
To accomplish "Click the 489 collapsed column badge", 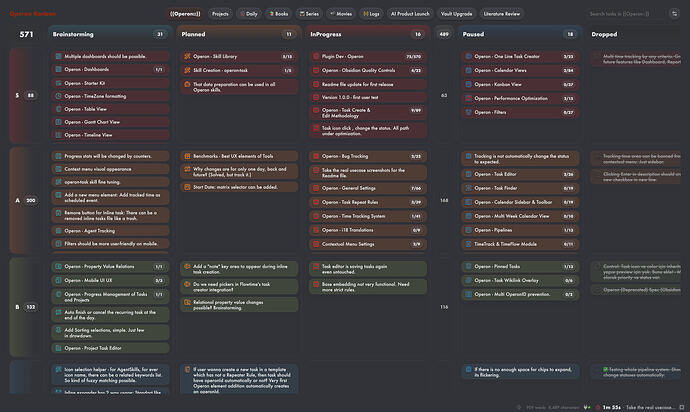I will (x=444, y=34).
